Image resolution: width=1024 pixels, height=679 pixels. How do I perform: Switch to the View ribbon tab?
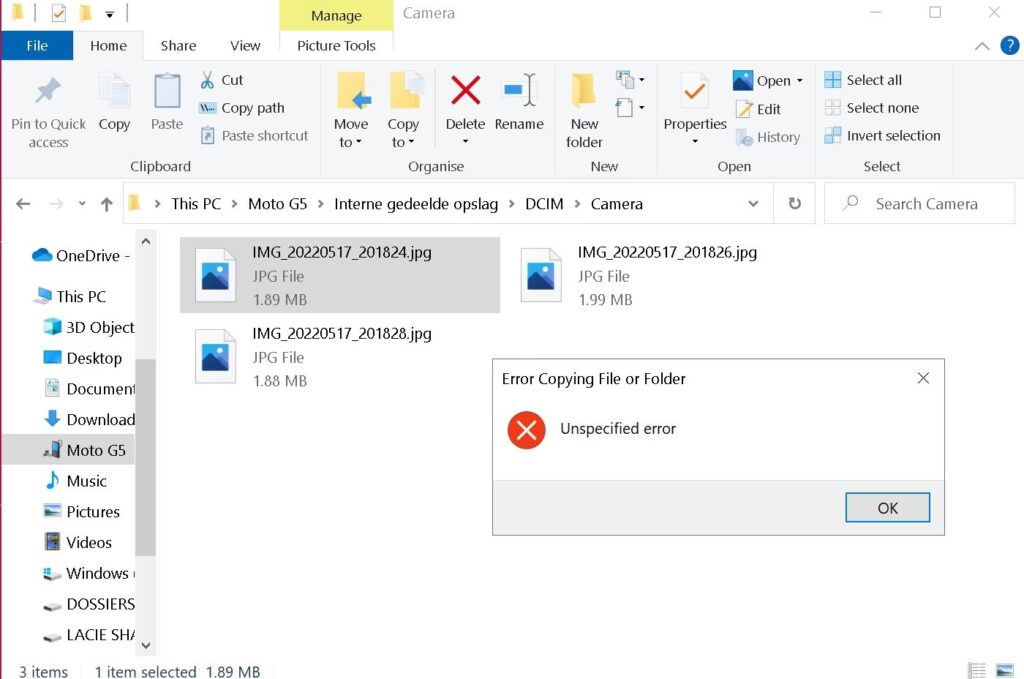245,45
